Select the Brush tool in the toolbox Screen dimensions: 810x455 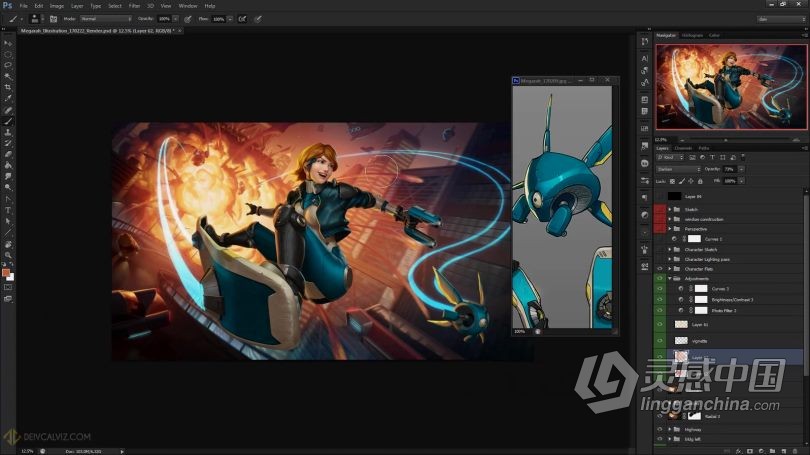pyautogui.click(x=8, y=121)
